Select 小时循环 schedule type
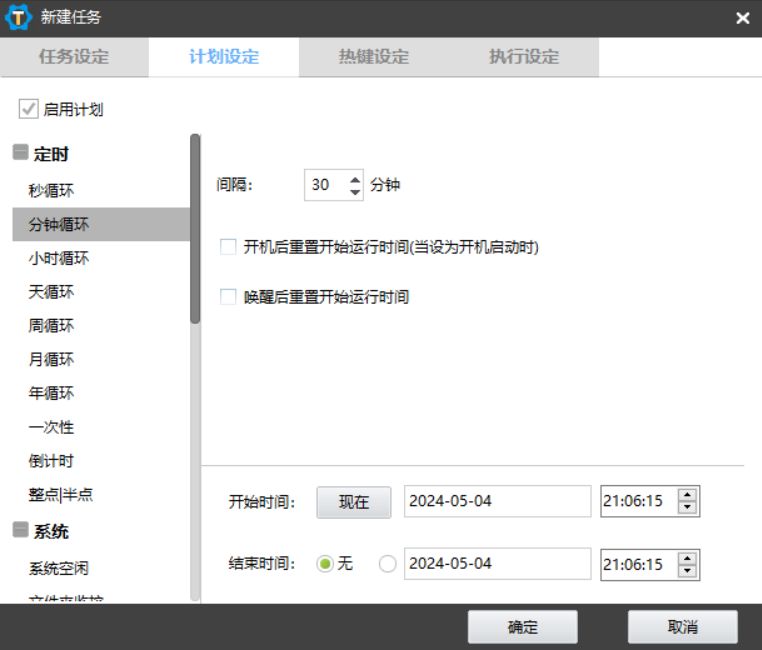The image size is (762, 650). point(101,258)
